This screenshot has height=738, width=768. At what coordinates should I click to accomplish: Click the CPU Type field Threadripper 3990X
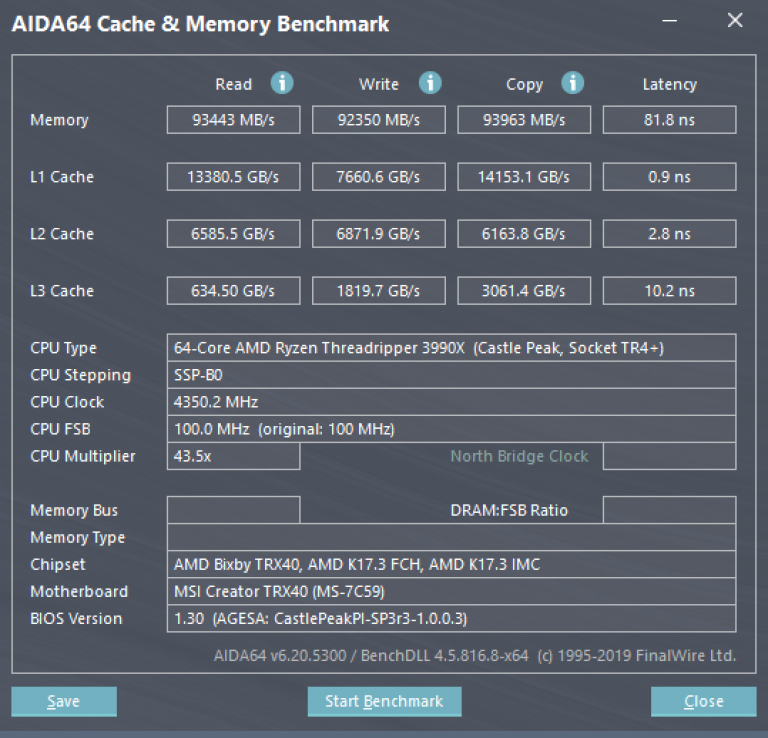coord(452,348)
